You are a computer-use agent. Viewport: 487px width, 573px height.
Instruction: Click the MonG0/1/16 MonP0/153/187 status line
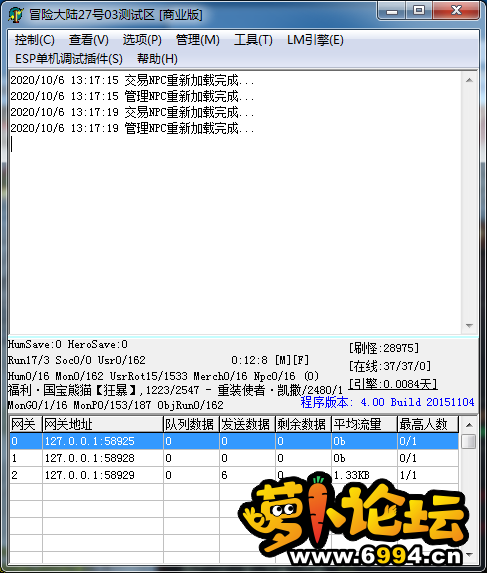[115, 405]
